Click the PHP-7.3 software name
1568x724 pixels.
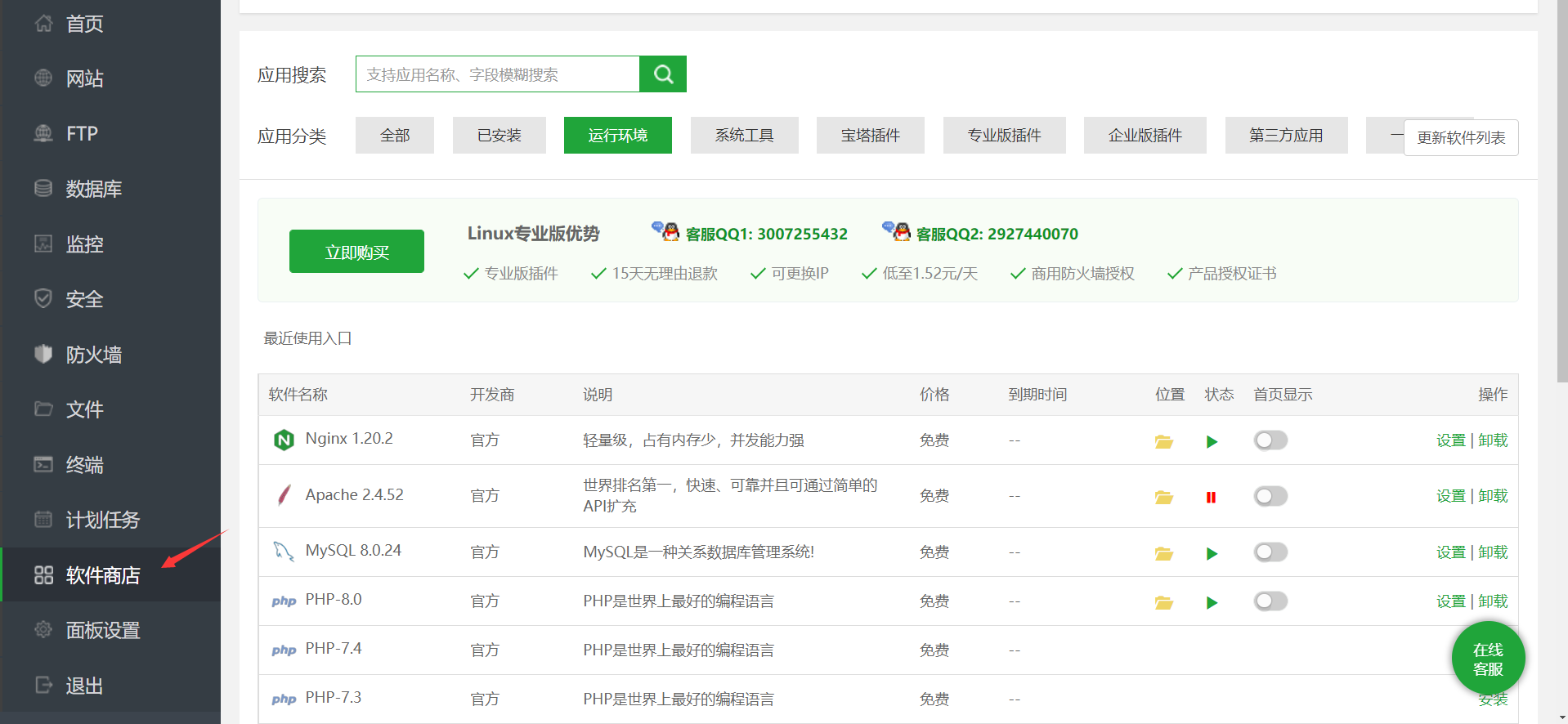coord(334,698)
